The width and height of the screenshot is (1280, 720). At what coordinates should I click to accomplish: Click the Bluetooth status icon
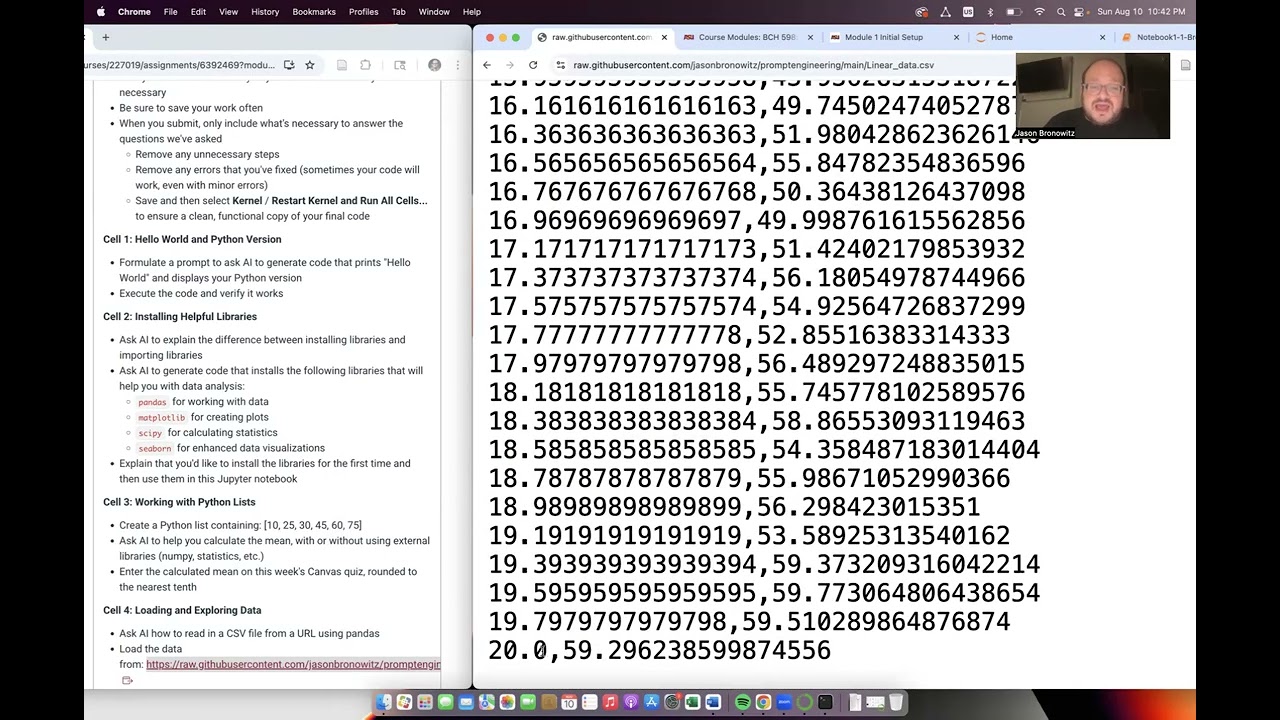990,12
